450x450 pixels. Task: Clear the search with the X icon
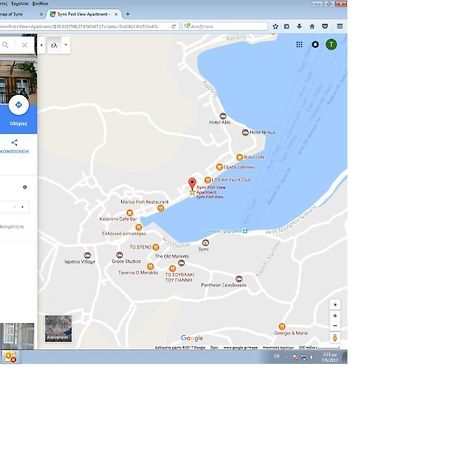point(25,45)
